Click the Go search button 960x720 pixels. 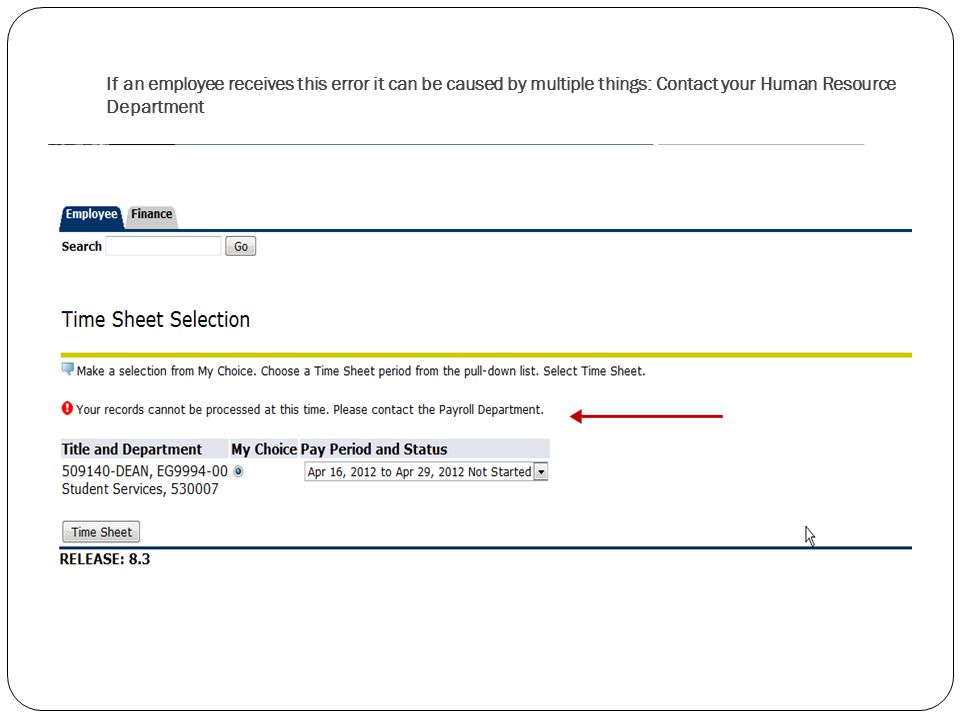241,246
